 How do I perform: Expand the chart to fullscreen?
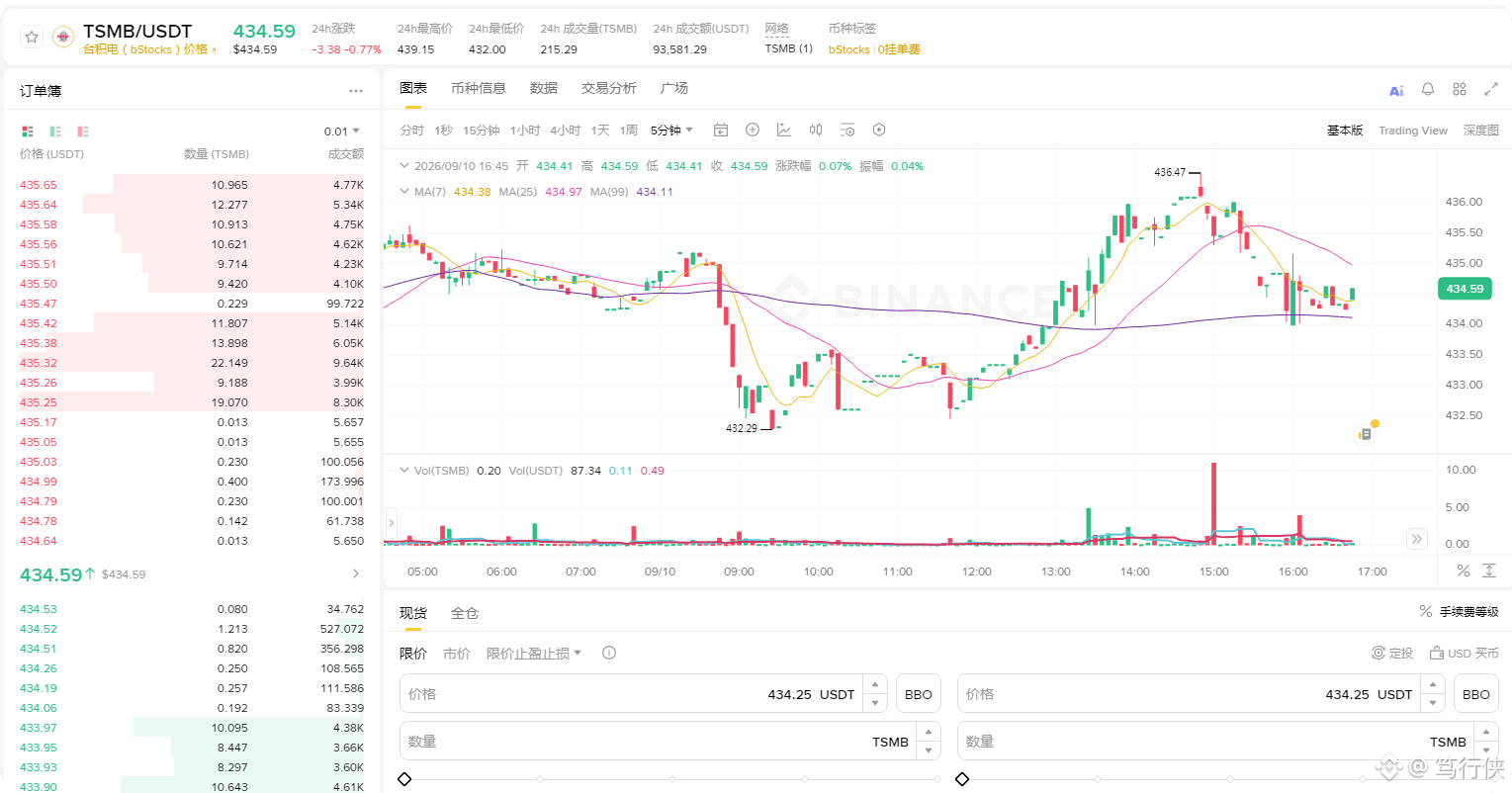coord(1491,89)
